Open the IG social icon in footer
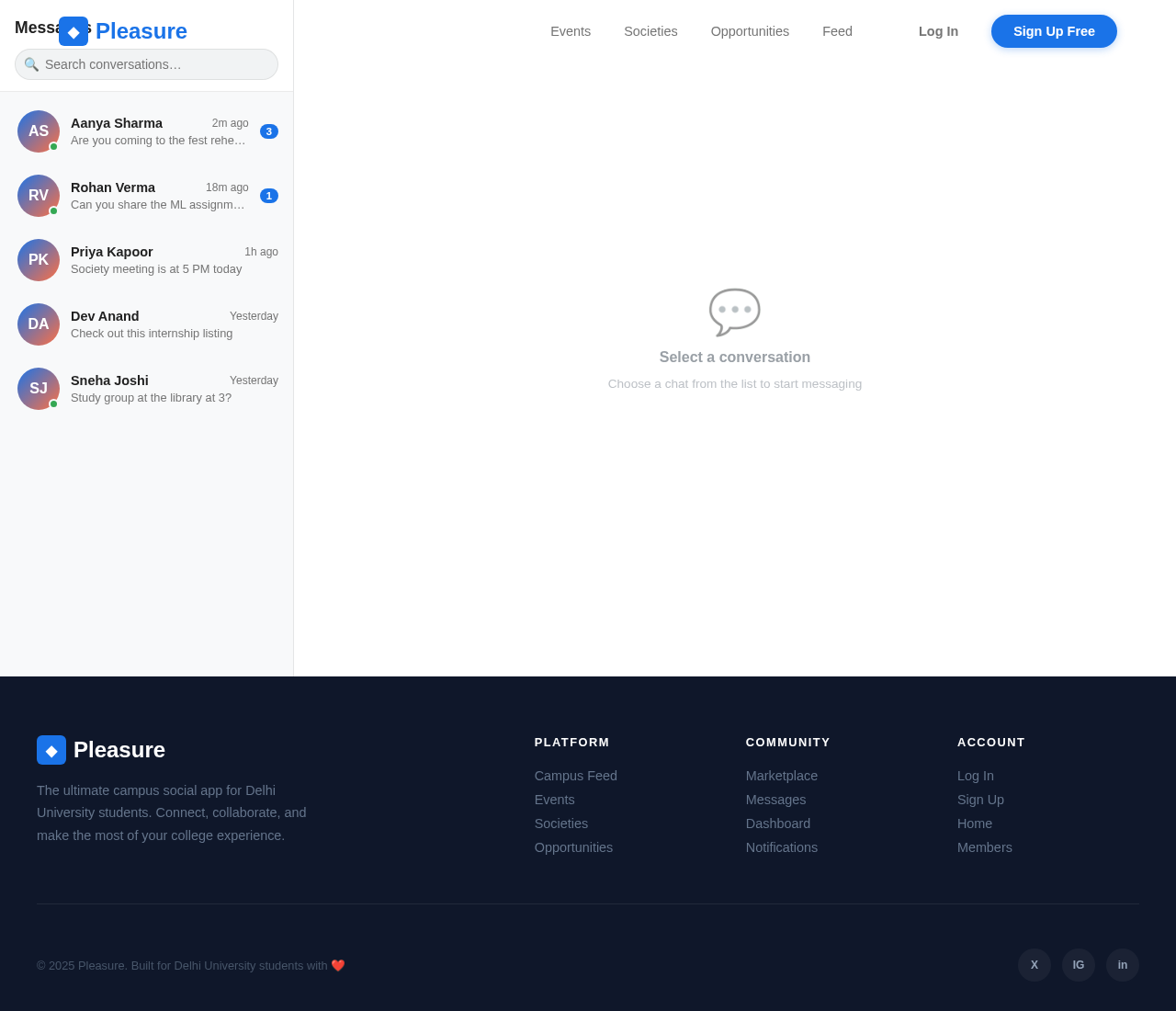 pyautogui.click(x=1079, y=965)
